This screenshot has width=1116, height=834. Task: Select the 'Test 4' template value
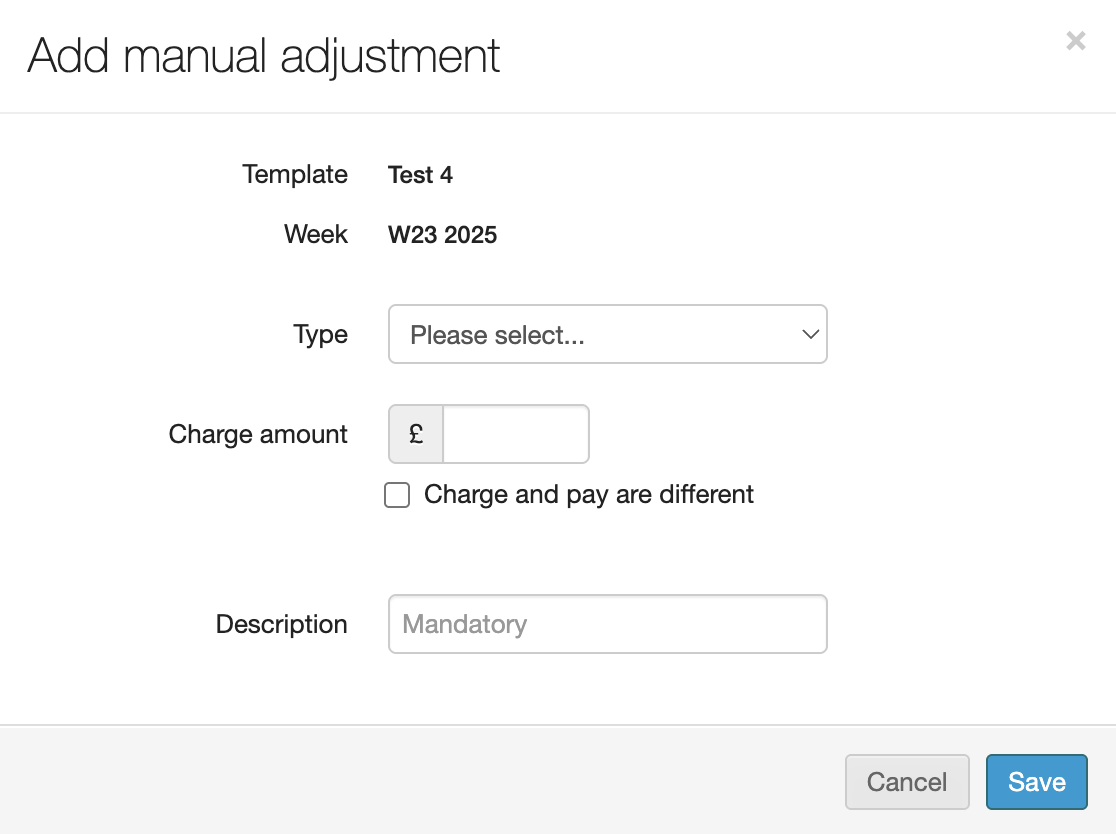(x=420, y=175)
